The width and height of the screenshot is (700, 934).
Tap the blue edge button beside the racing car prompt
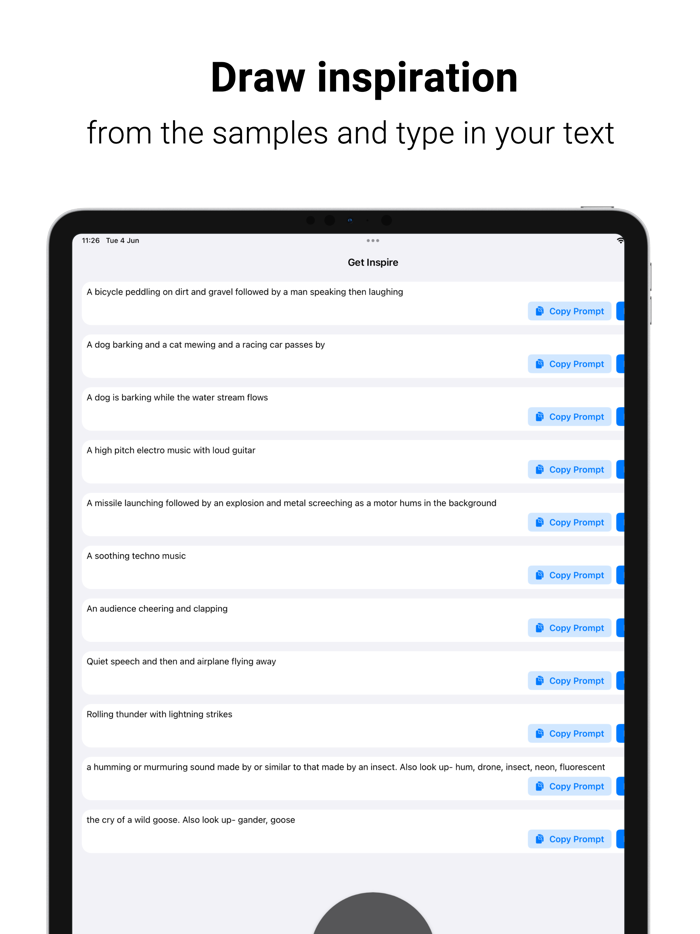619,364
